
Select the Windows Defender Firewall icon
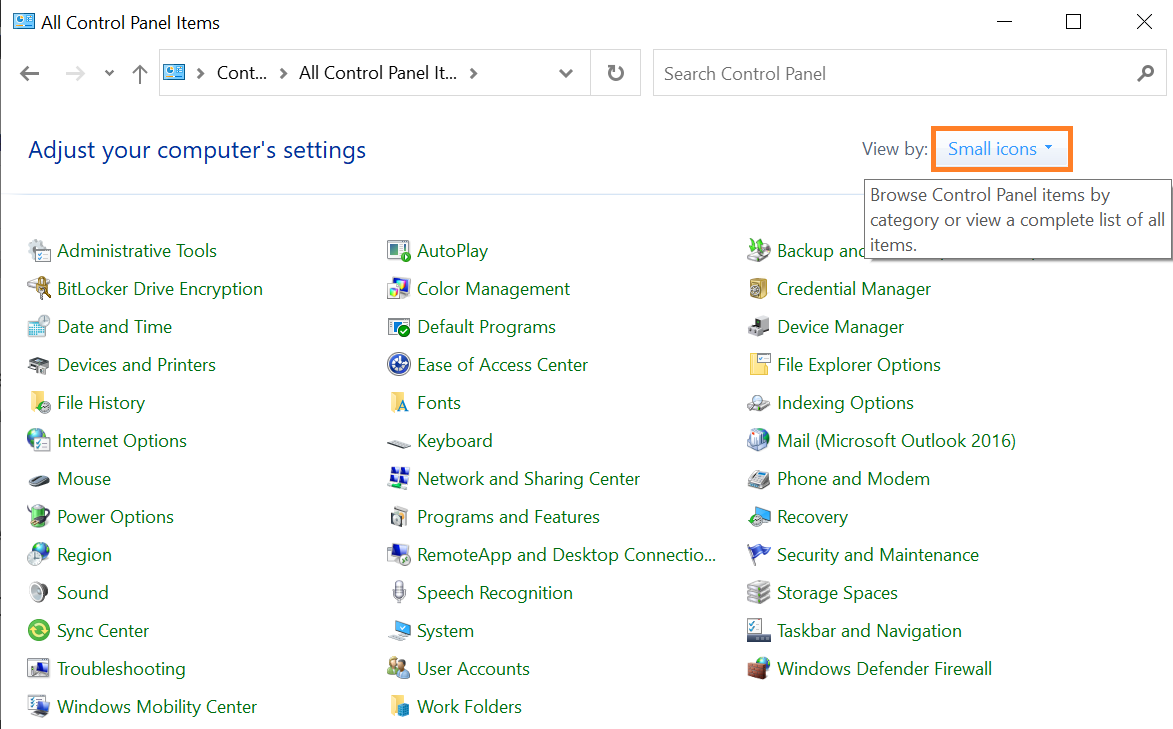[759, 669]
